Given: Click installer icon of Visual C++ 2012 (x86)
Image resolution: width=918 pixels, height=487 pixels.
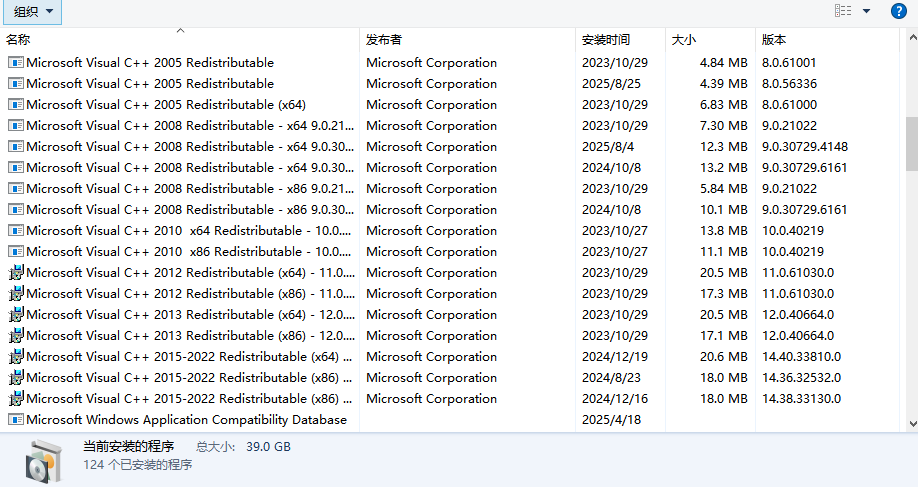Looking at the screenshot, I should coord(16,294).
